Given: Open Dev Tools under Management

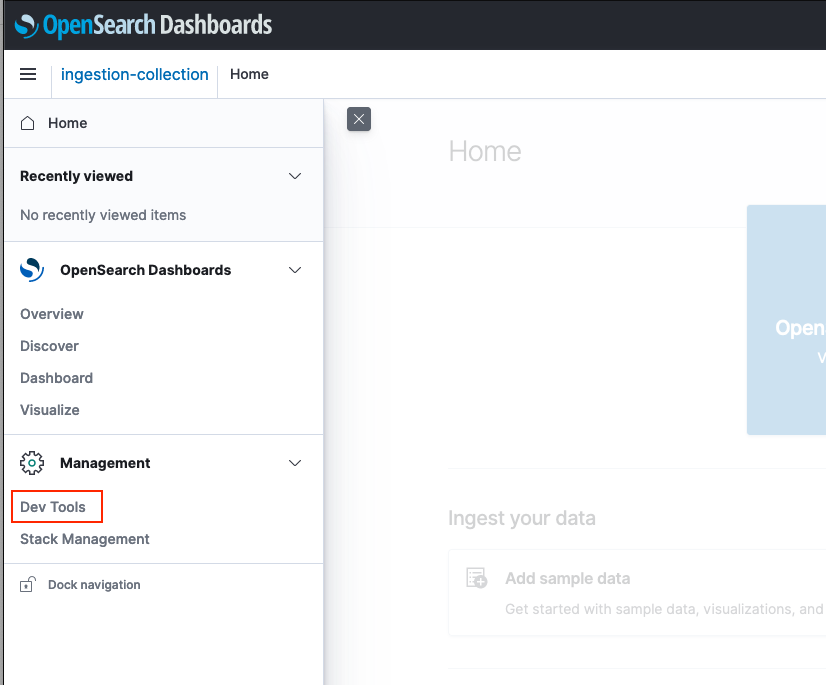Looking at the screenshot, I should click(53, 507).
